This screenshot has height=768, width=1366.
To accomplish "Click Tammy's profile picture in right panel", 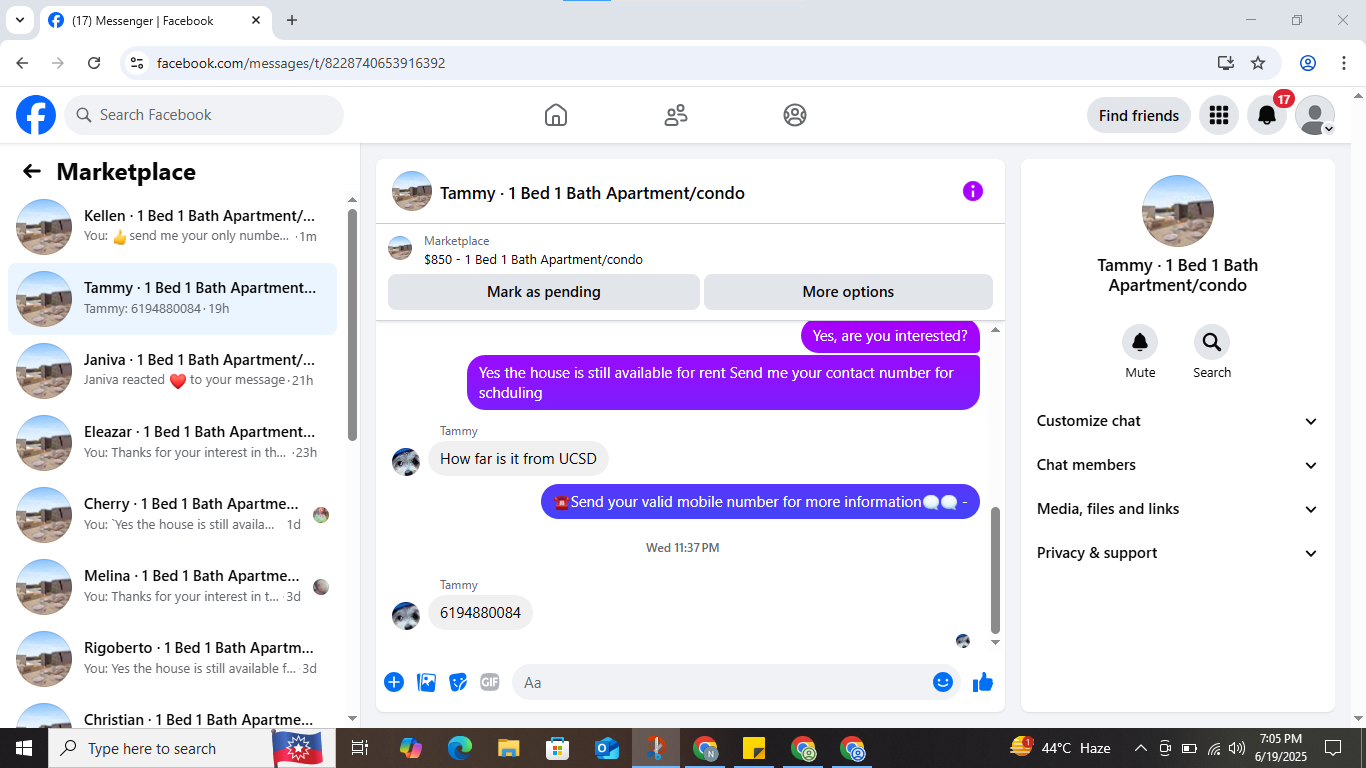I will [x=1178, y=211].
